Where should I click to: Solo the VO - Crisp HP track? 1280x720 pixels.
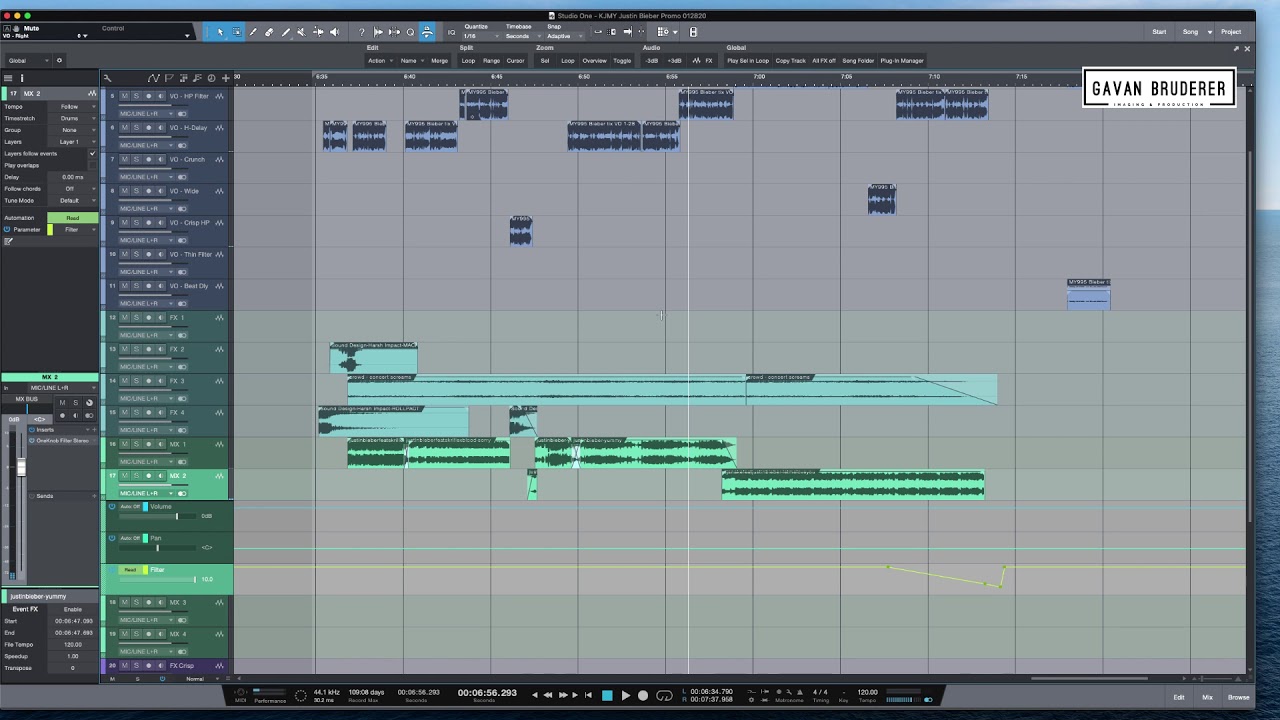136,223
